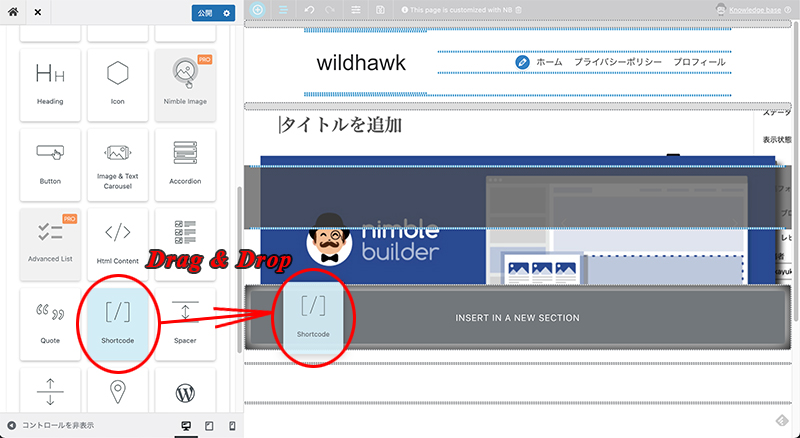
Task: Select the Button module
Action: pos(49,164)
